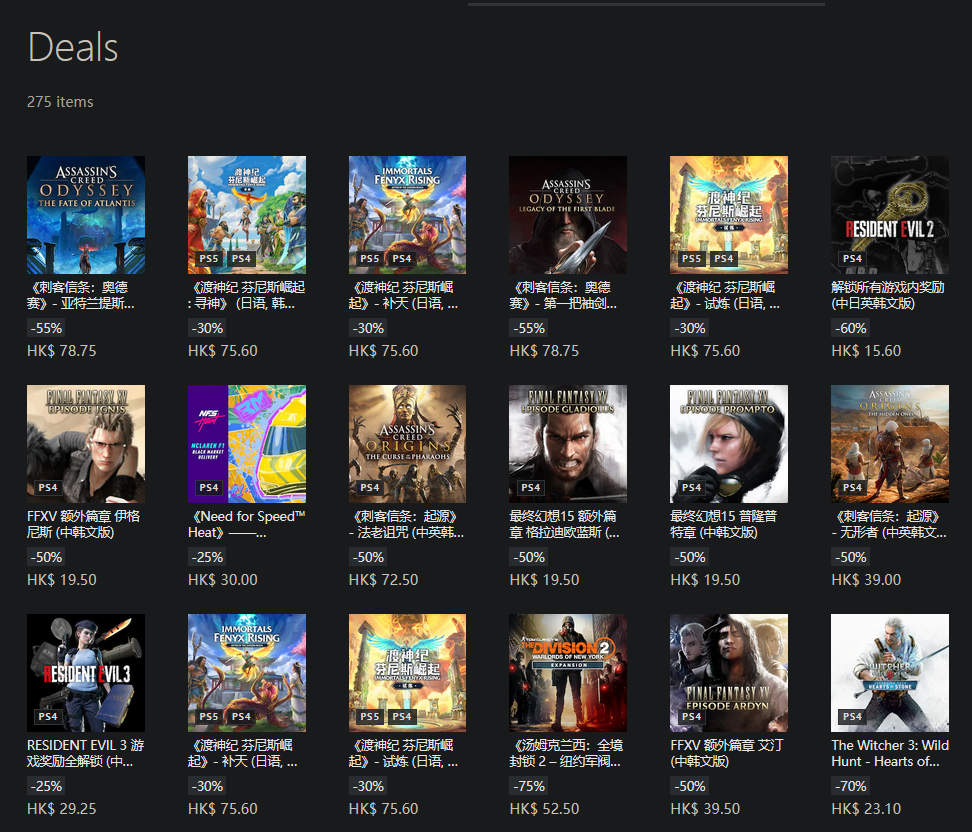
Task: Click the HK$ 30.00 price
Action: pos(223,580)
